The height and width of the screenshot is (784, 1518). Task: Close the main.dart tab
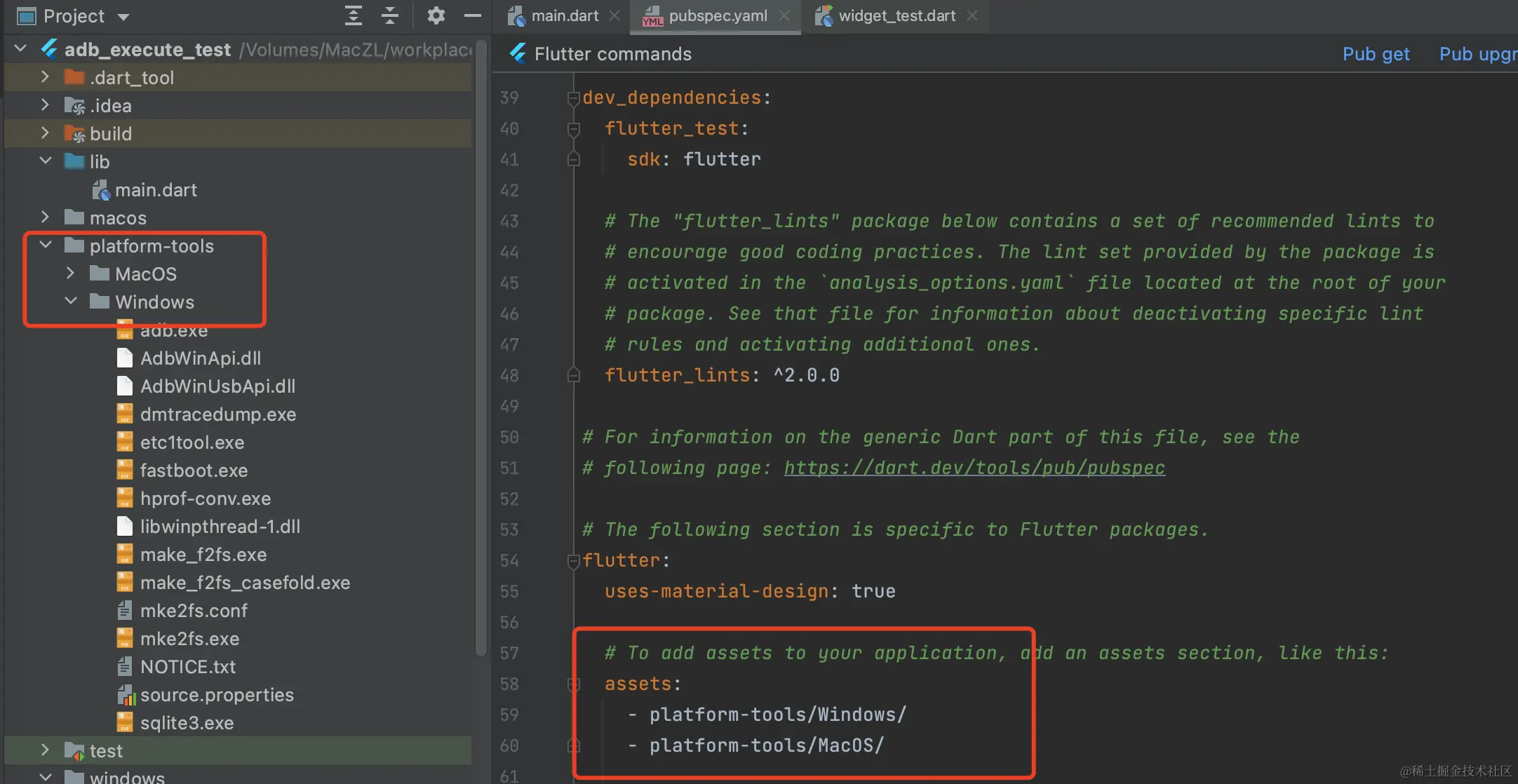click(x=614, y=15)
